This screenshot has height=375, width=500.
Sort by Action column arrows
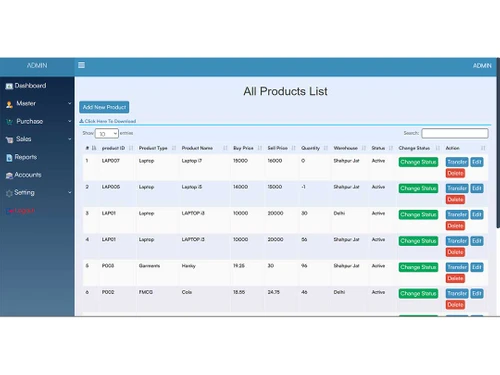pyautogui.click(x=483, y=148)
